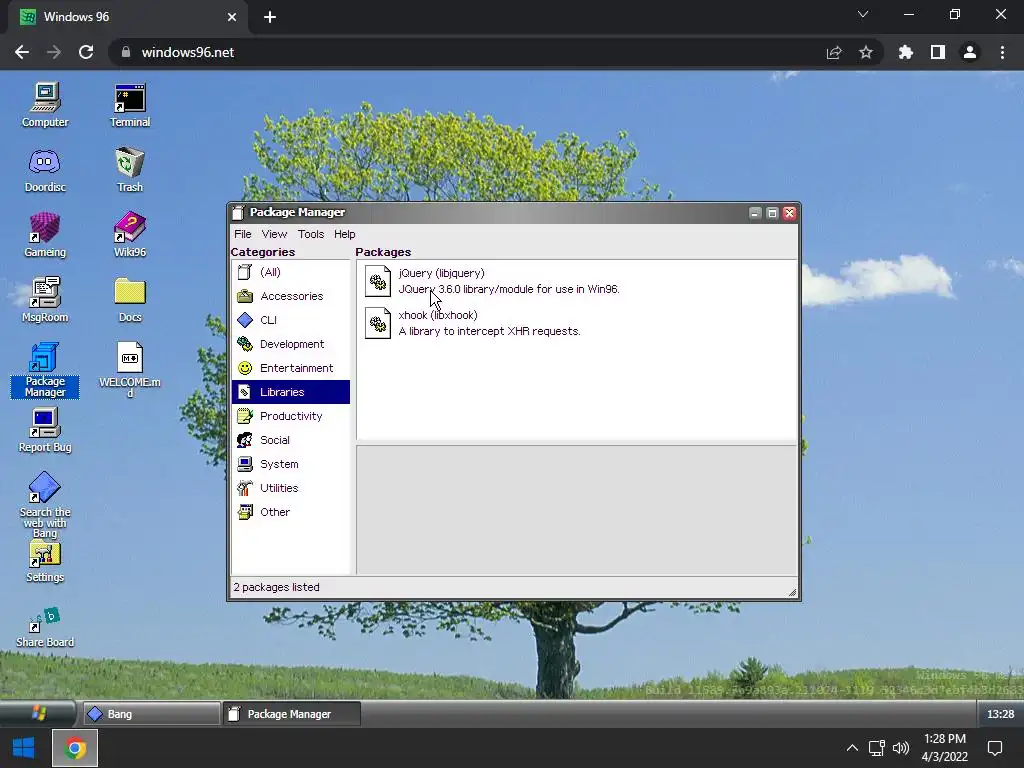The image size is (1024, 768).
Task: Bookmark this page with the star icon
Action: click(x=866, y=52)
